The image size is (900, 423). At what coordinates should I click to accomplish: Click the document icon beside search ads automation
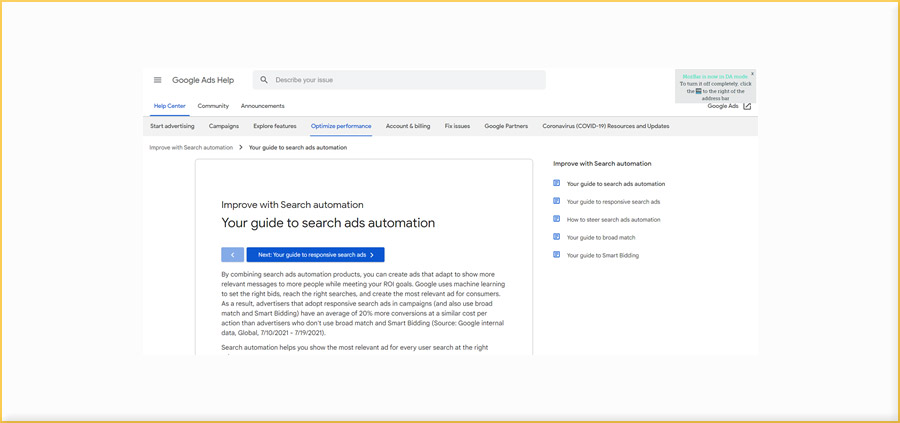click(556, 183)
